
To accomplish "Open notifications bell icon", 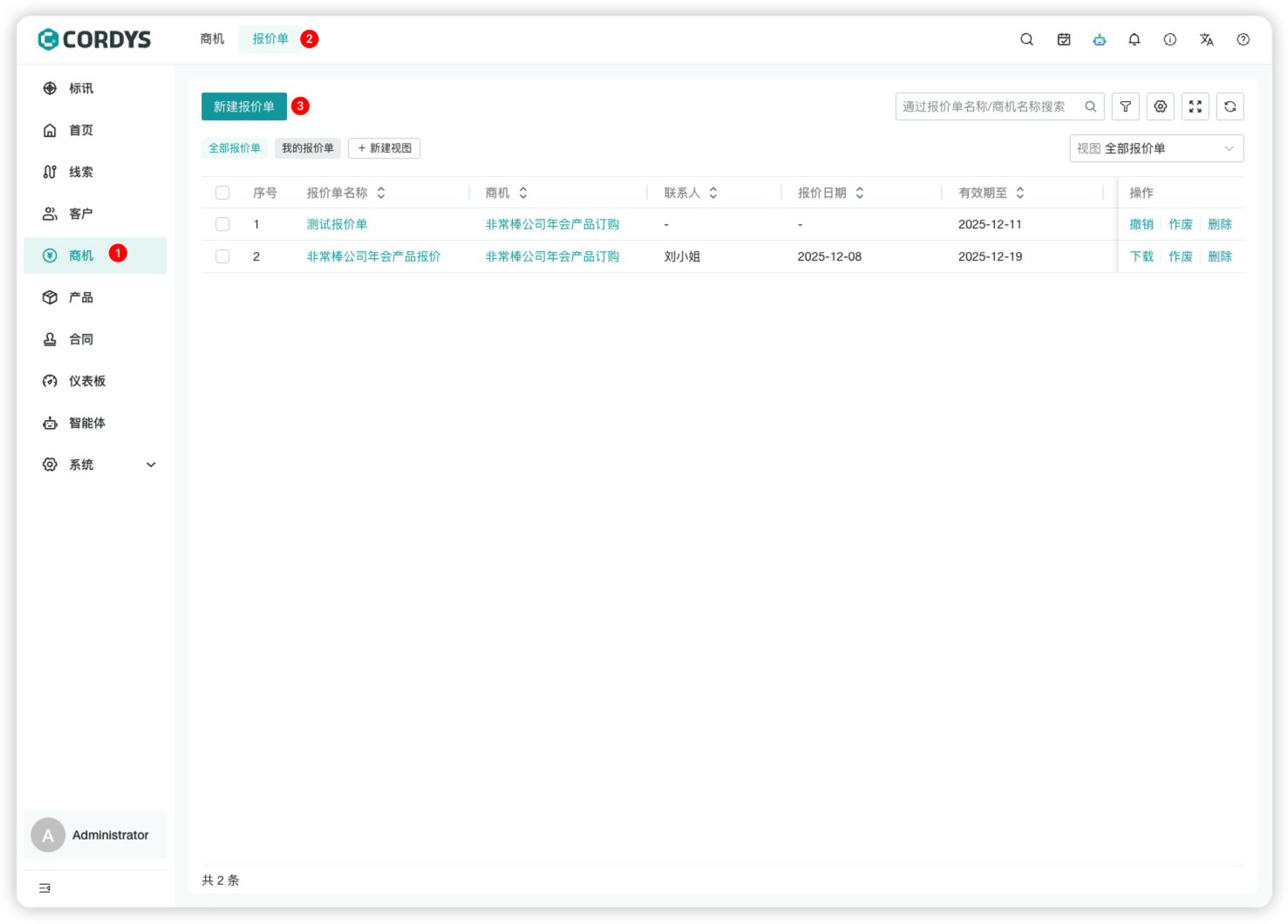I will tap(1134, 39).
